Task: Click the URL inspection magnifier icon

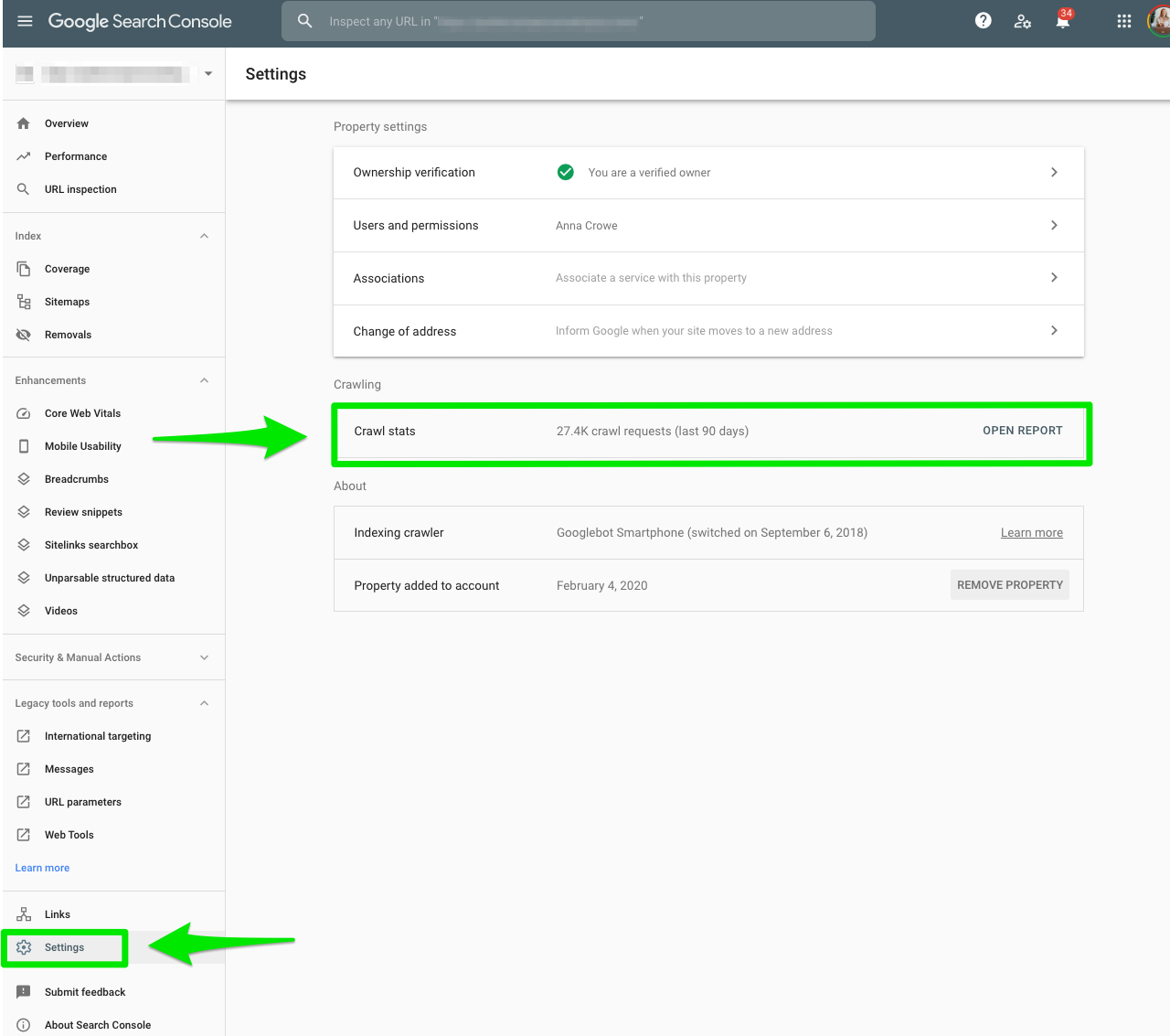Action: [x=24, y=189]
